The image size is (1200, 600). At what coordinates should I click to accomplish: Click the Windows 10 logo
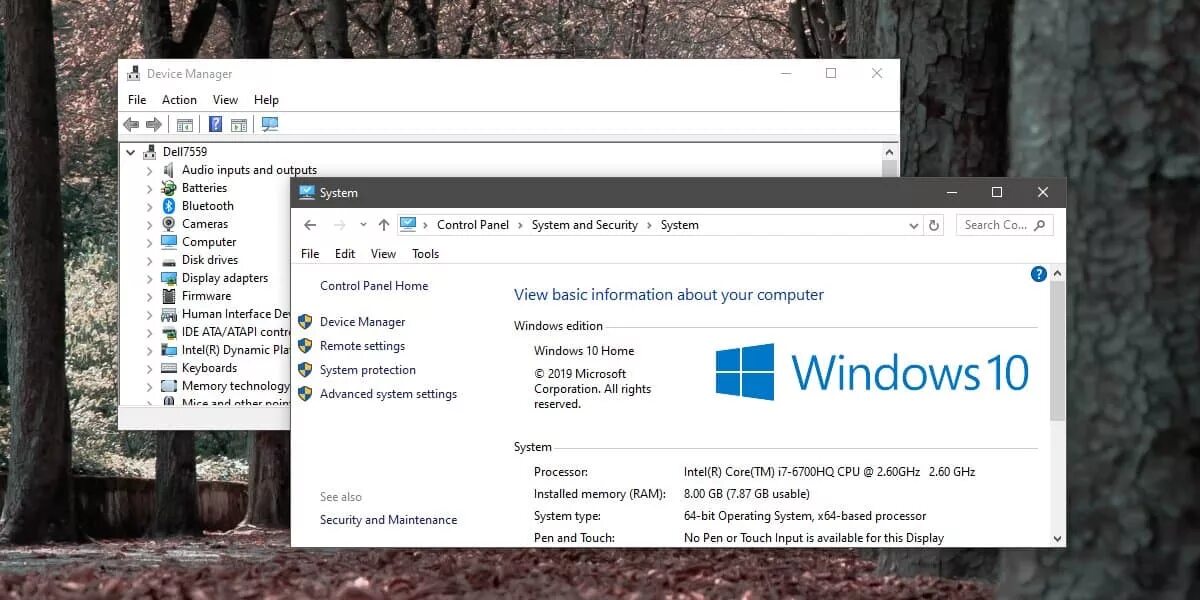pyautogui.click(x=872, y=372)
